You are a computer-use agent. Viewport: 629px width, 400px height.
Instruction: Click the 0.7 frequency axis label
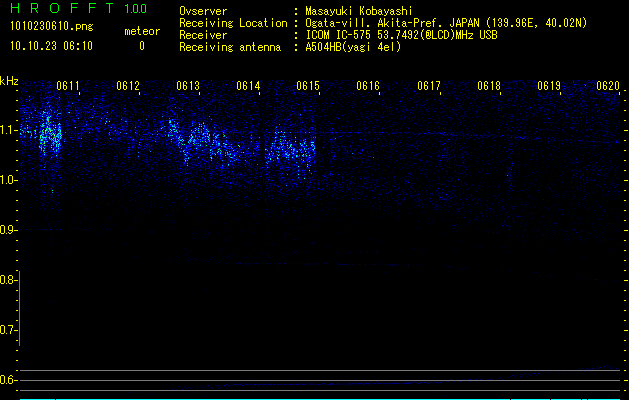click(7, 330)
